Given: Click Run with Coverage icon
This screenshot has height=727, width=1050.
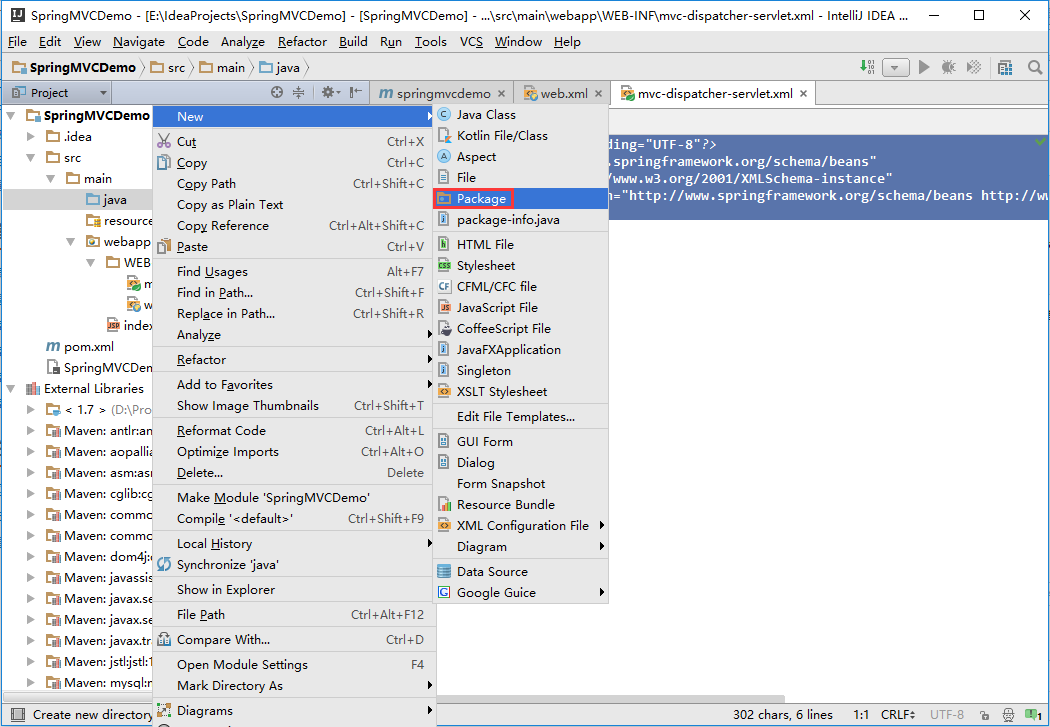Looking at the screenshot, I should [x=974, y=67].
